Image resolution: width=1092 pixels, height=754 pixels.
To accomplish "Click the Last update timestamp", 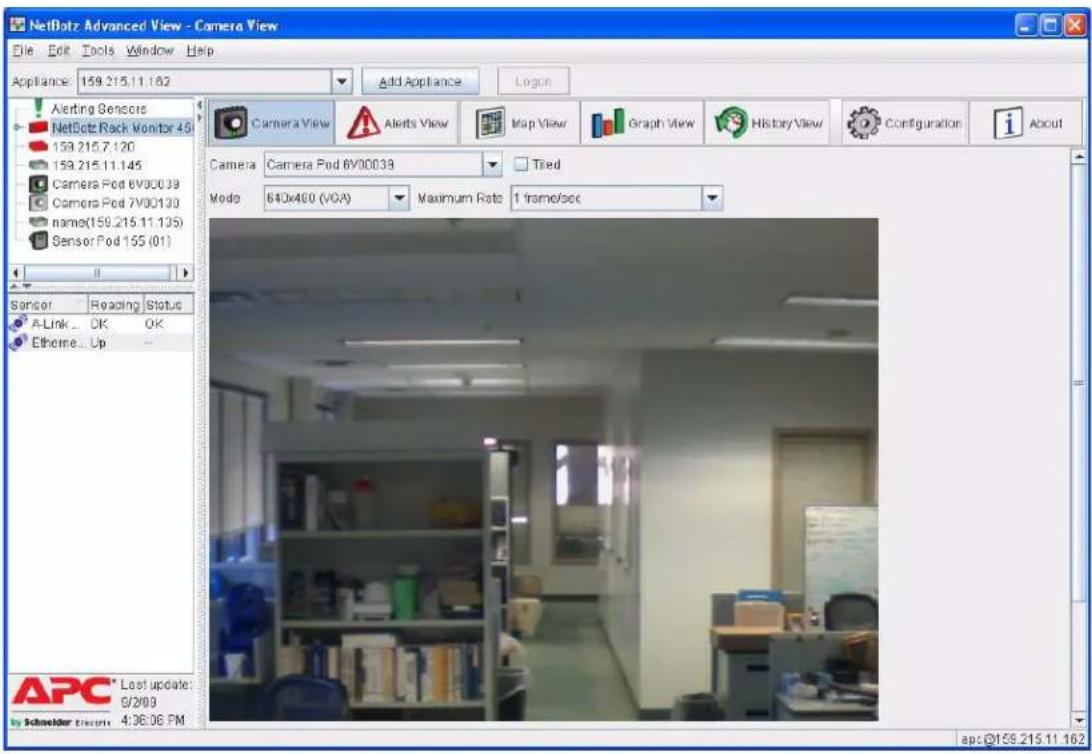I will click(155, 702).
